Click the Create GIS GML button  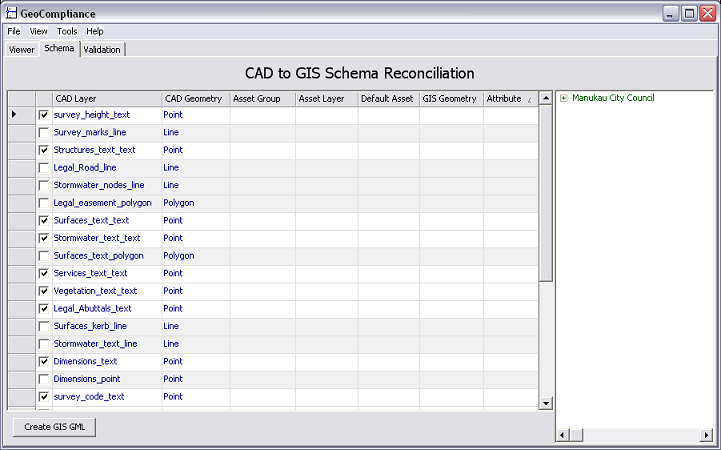point(54,427)
